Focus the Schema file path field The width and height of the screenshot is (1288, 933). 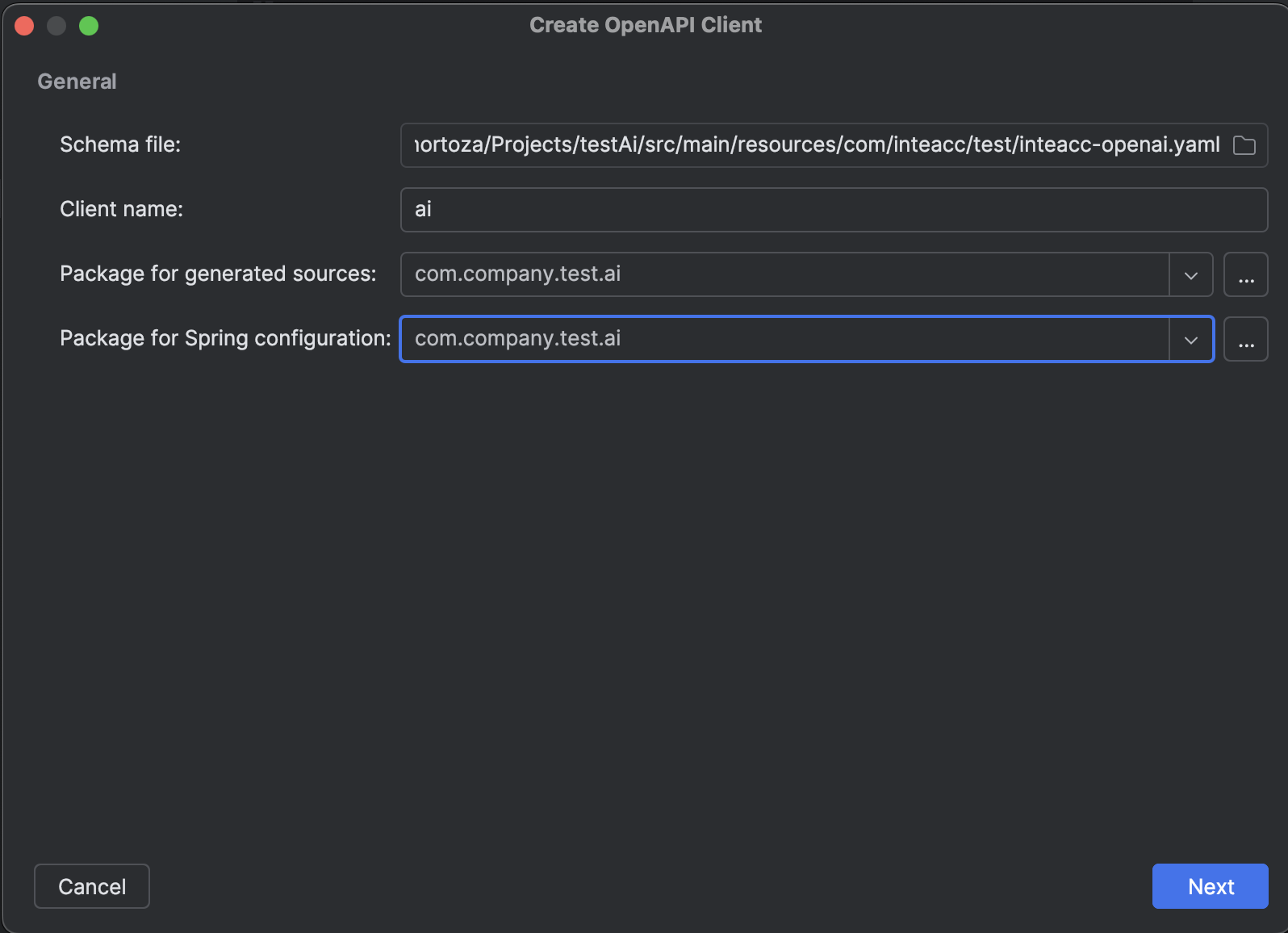pyautogui.click(x=815, y=145)
